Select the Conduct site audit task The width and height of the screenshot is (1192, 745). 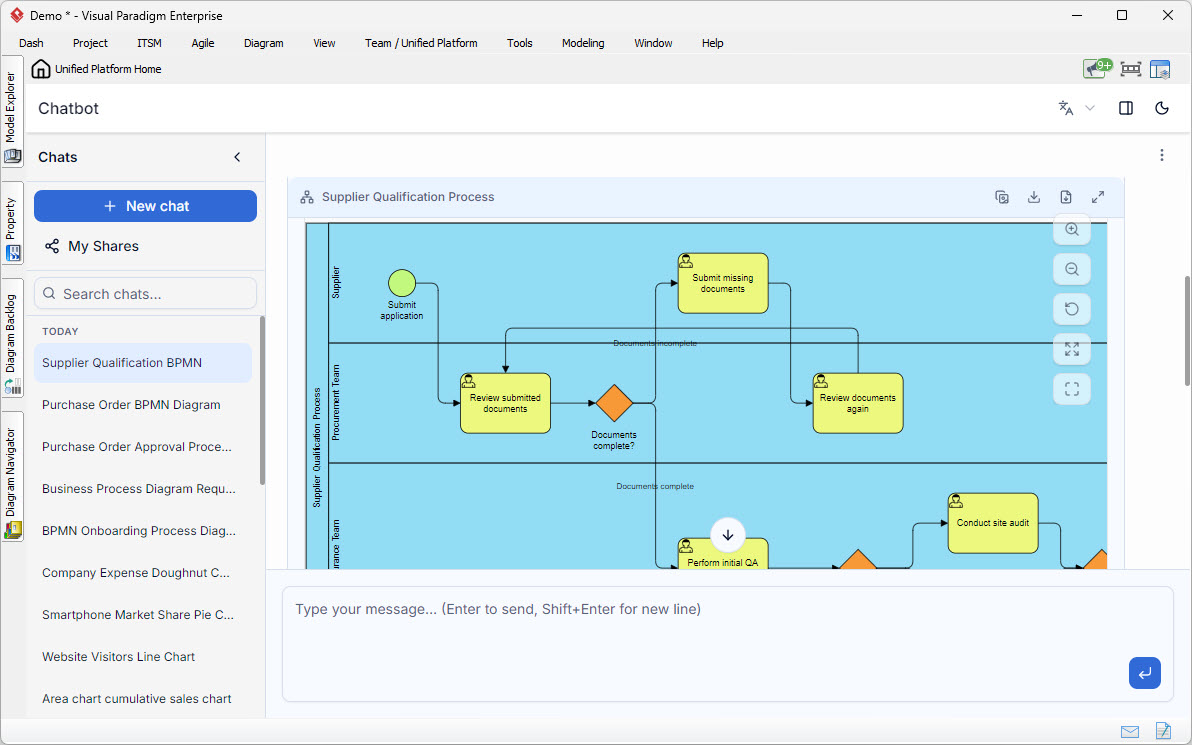tap(993, 523)
